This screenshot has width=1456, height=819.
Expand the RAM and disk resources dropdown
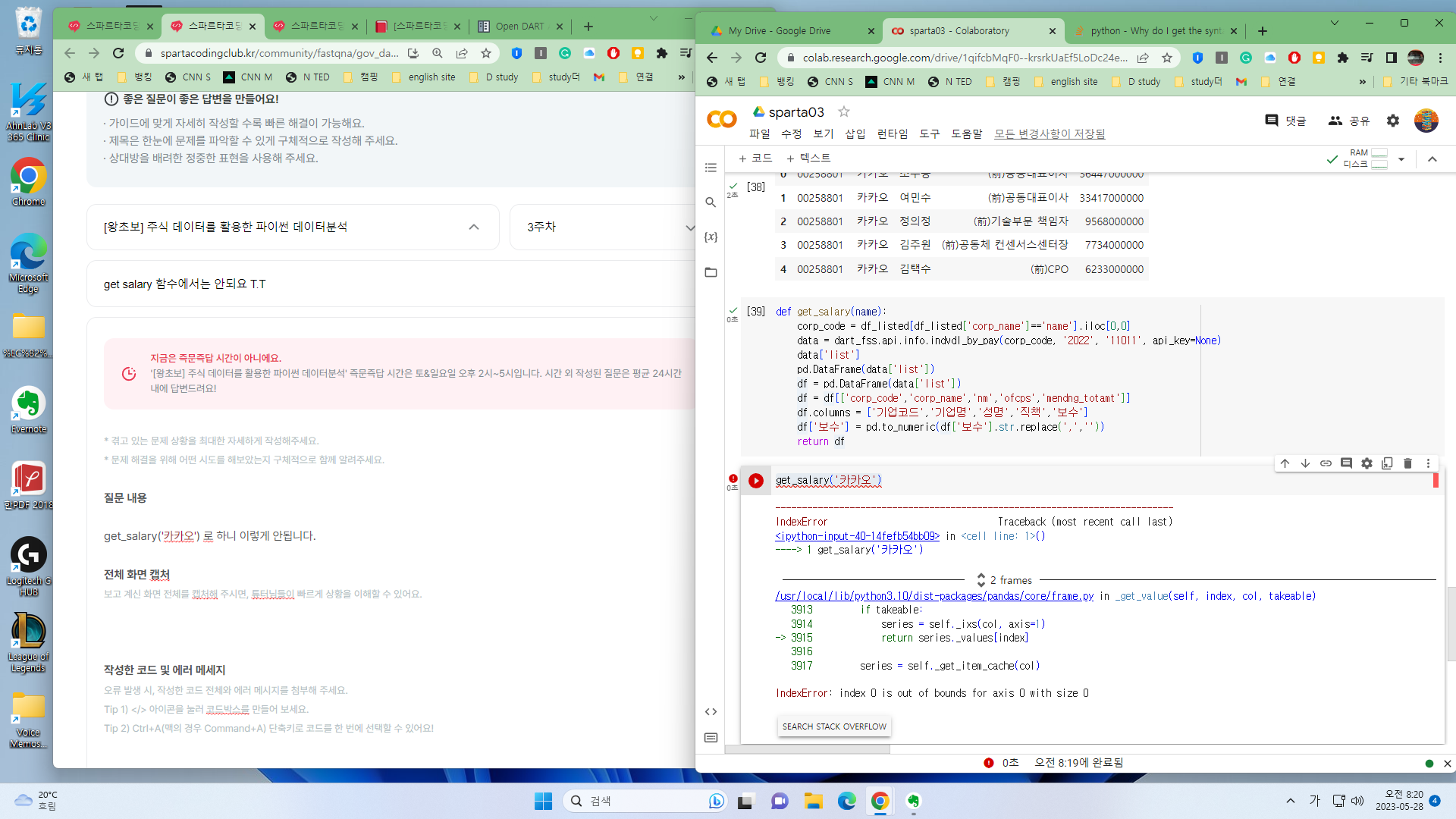pyautogui.click(x=1401, y=159)
